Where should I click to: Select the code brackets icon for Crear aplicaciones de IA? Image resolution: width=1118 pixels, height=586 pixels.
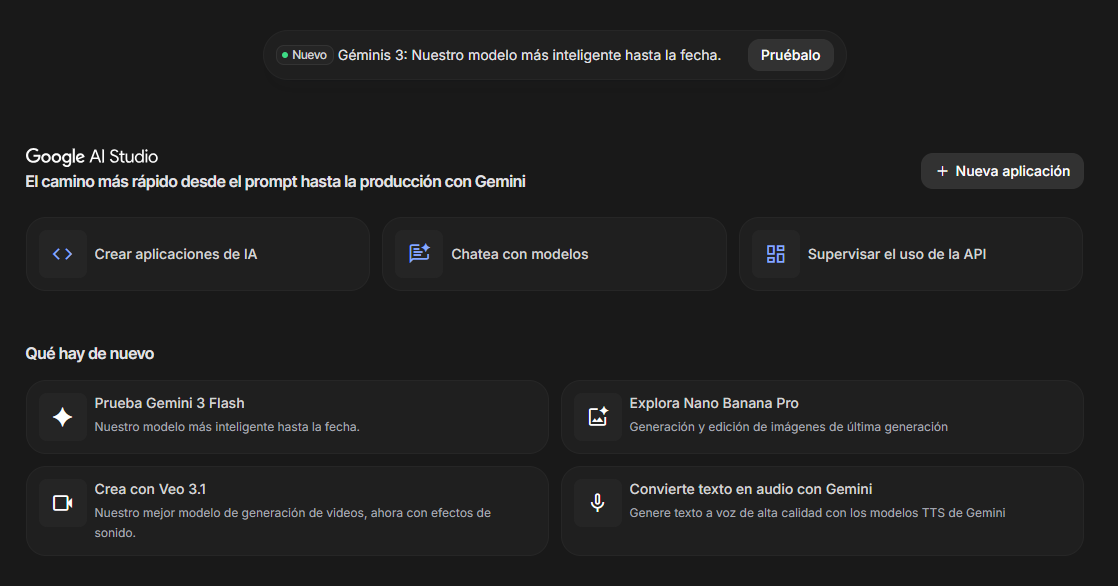click(x=62, y=254)
